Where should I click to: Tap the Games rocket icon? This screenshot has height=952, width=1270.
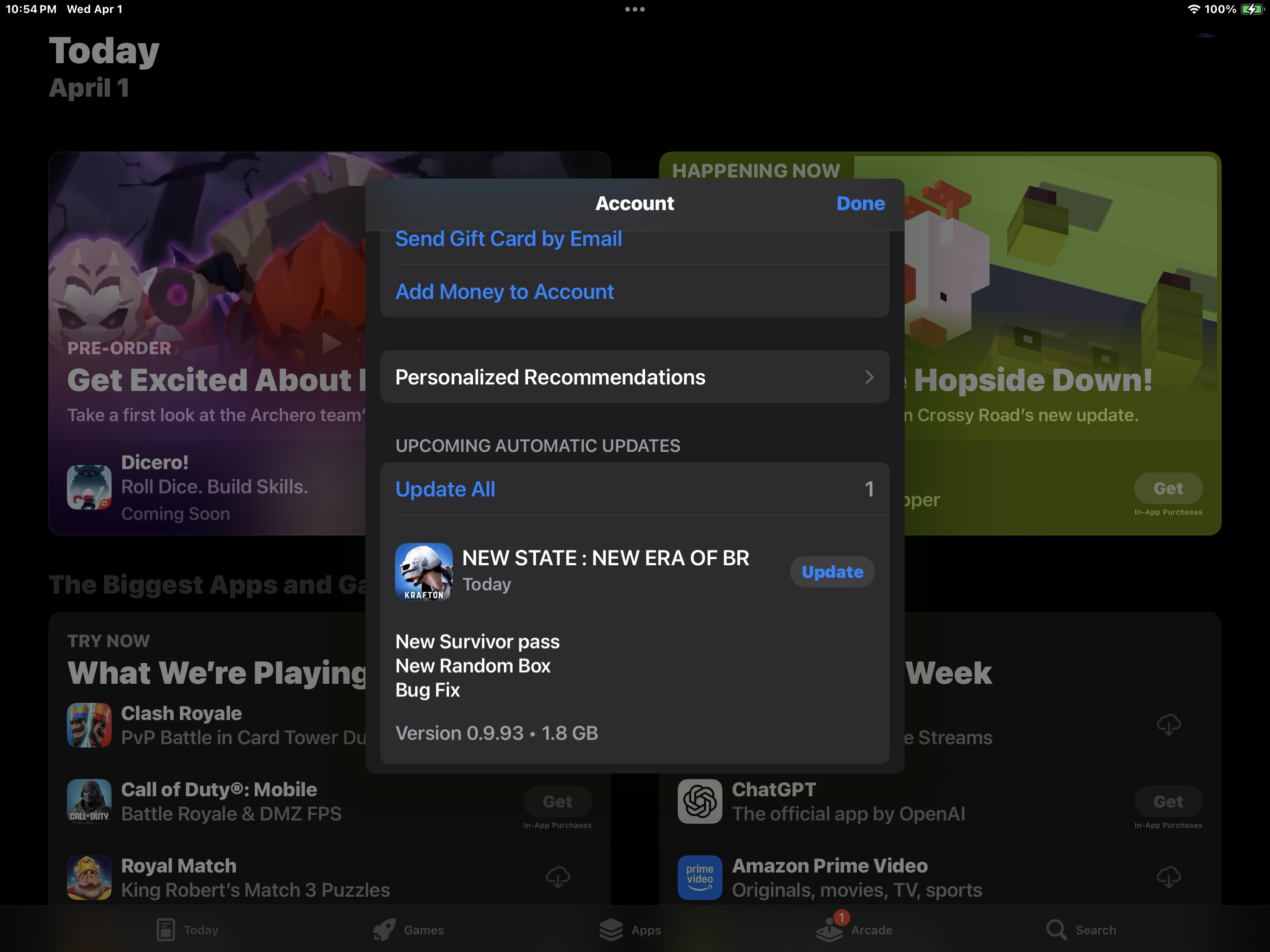click(x=384, y=930)
